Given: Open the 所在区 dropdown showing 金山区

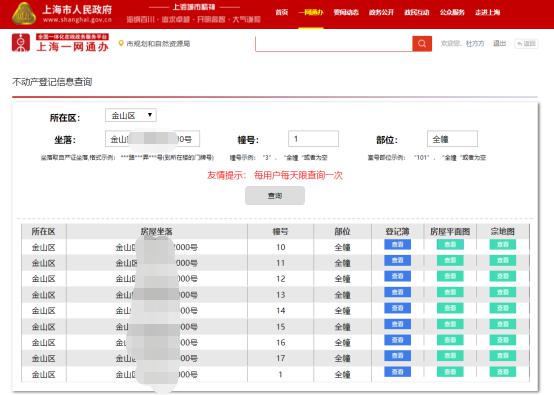Looking at the screenshot, I should [x=131, y=115].
